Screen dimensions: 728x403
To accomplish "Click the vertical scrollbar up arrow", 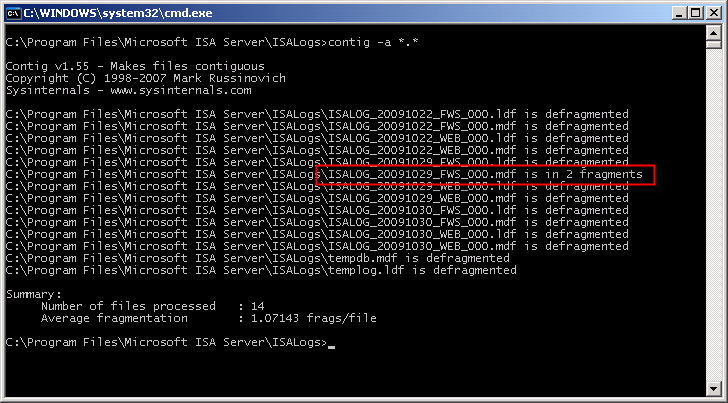I will [711, 33].
